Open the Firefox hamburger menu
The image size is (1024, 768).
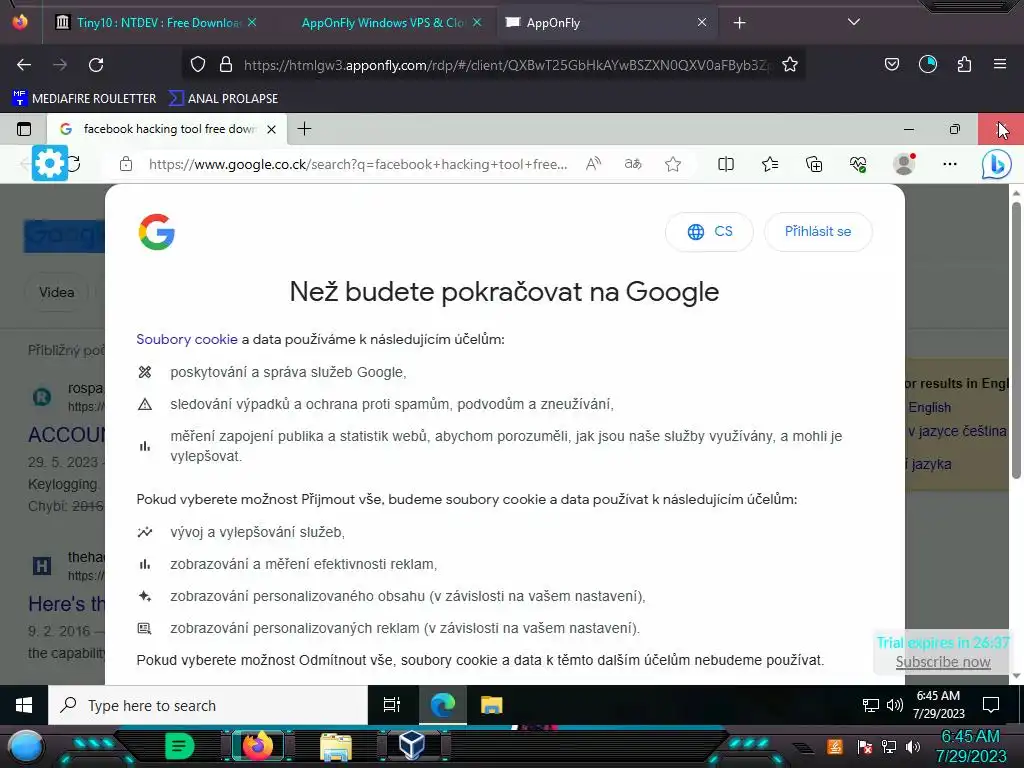(x=1000, y=64)
